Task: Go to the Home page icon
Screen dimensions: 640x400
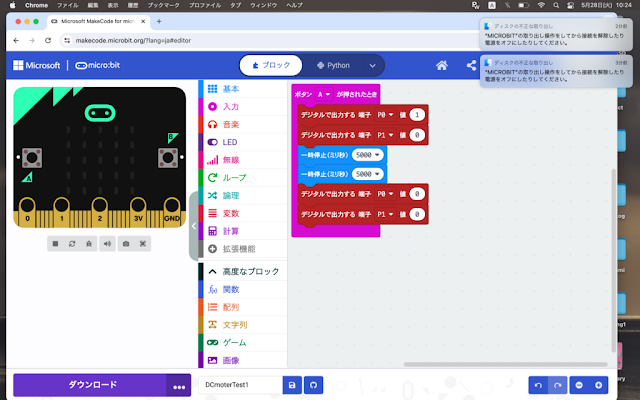Action: pos(442,65)
